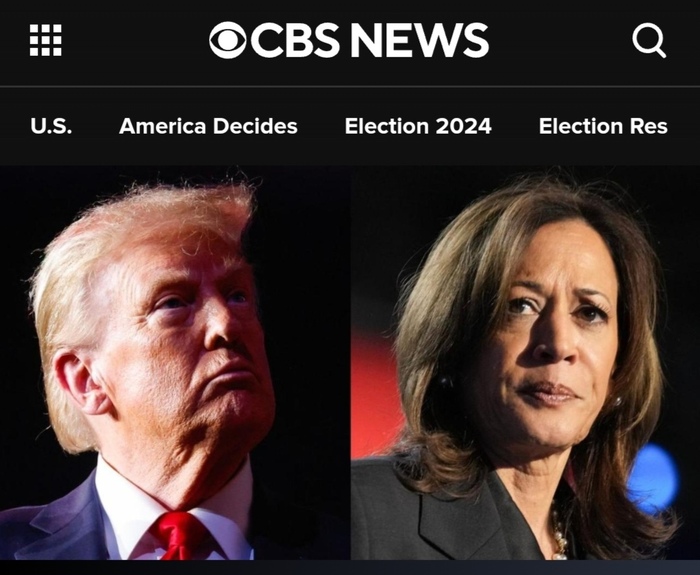Tap the left half of the hero image
Screen dimensions: 700x575
(175, 363)
